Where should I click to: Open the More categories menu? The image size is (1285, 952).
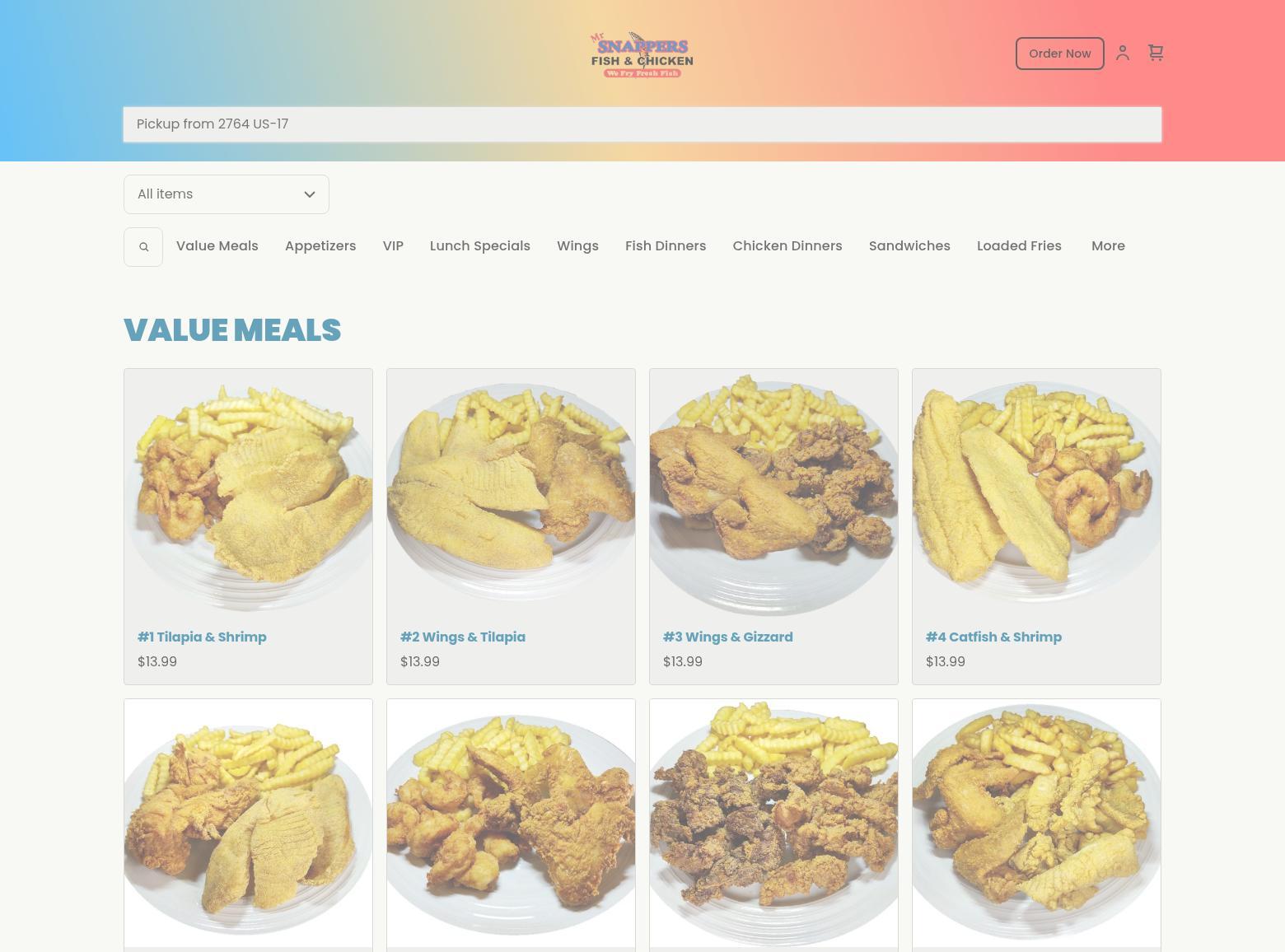click(1108, 246)
